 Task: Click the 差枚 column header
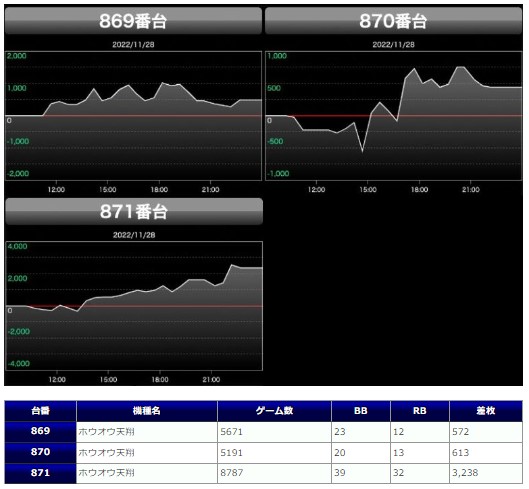(486, 411)
